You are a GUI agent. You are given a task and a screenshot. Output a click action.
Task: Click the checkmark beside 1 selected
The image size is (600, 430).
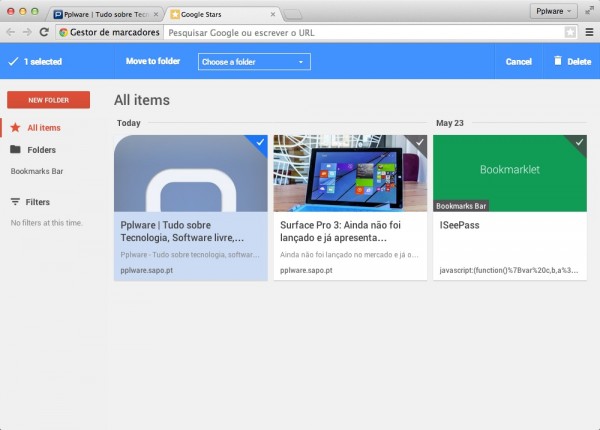click(13, 62)
